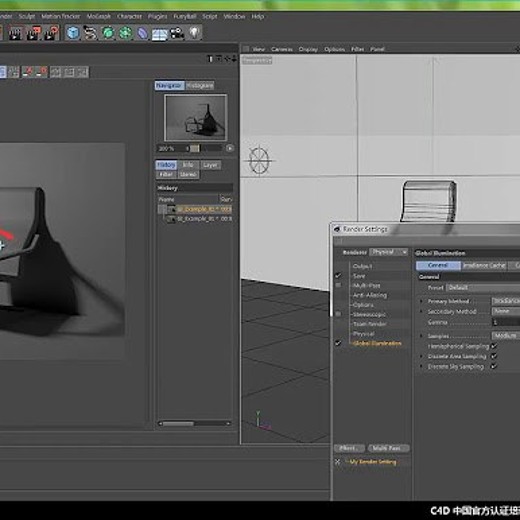The width and height of the screenshot is (520, 520).
Task: Add a Light object with bulb icon
Action: pos(195,33)
